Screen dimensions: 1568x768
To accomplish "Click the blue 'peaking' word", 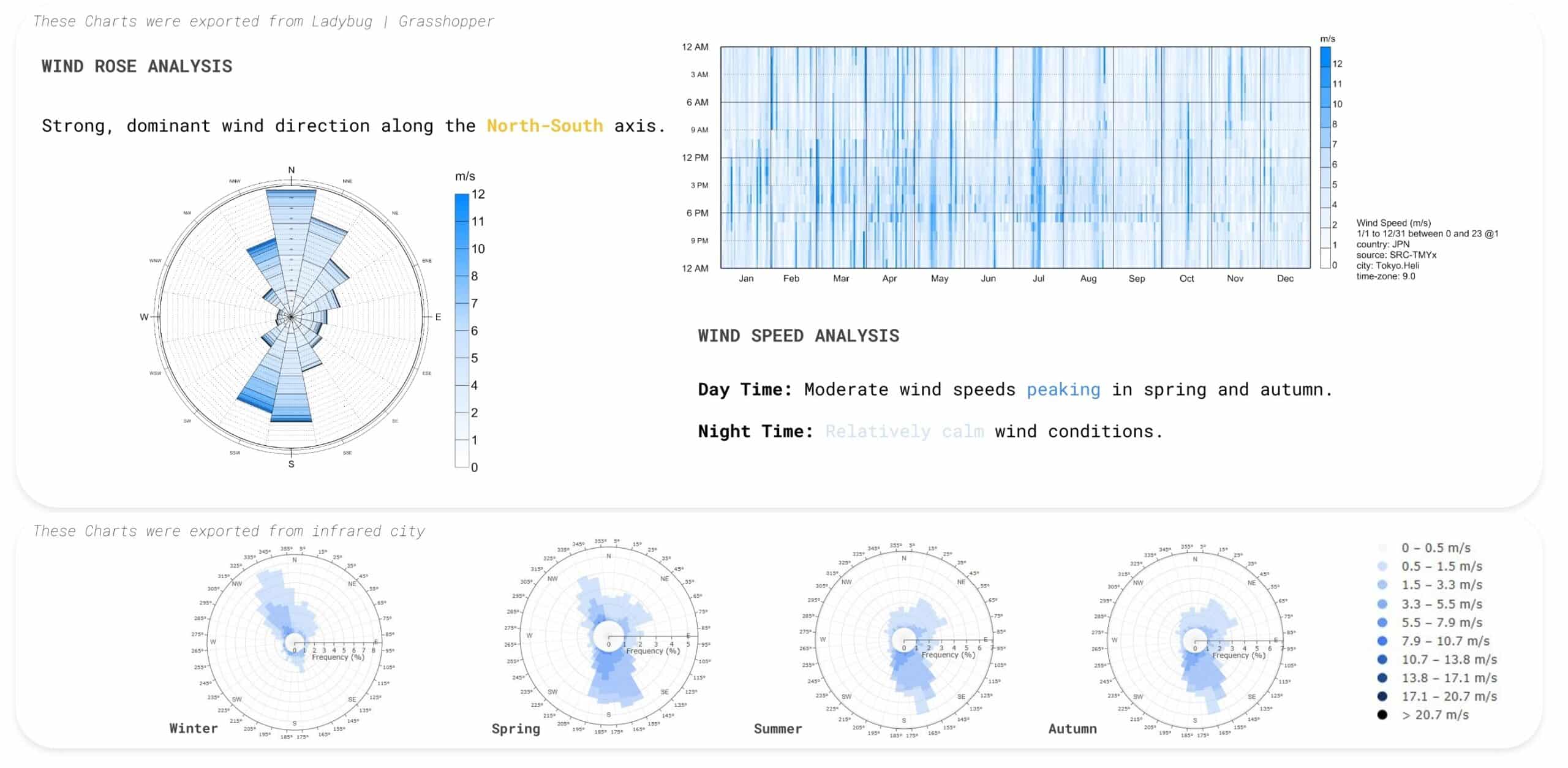I will [1063, 390].
